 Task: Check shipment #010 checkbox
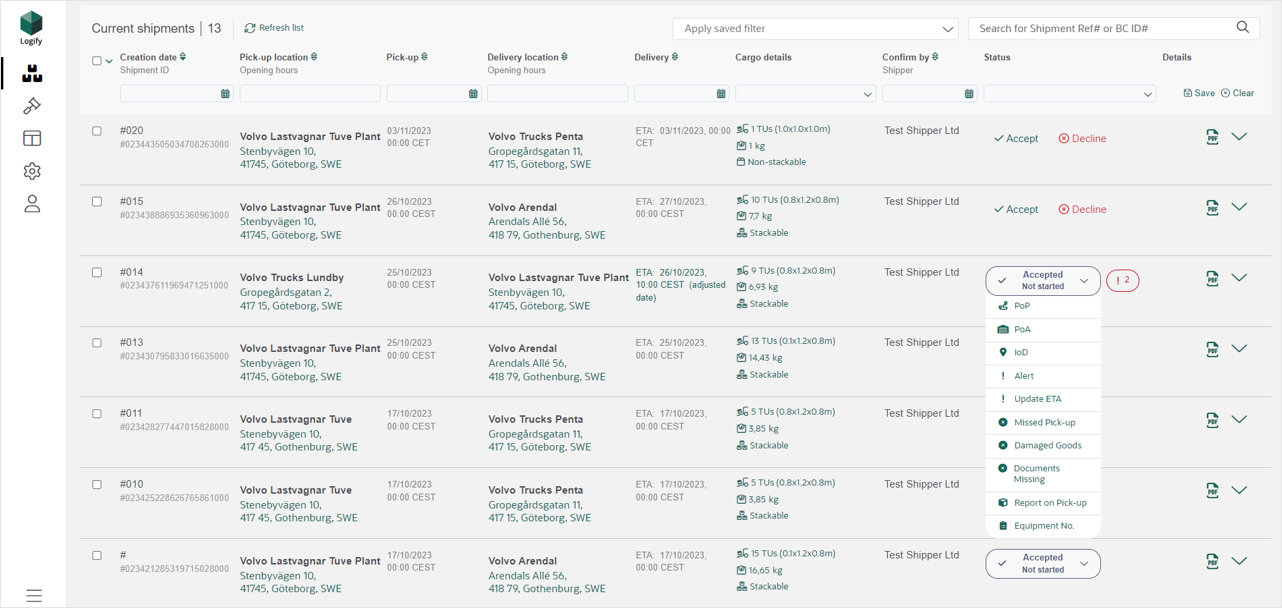[97, 485]
